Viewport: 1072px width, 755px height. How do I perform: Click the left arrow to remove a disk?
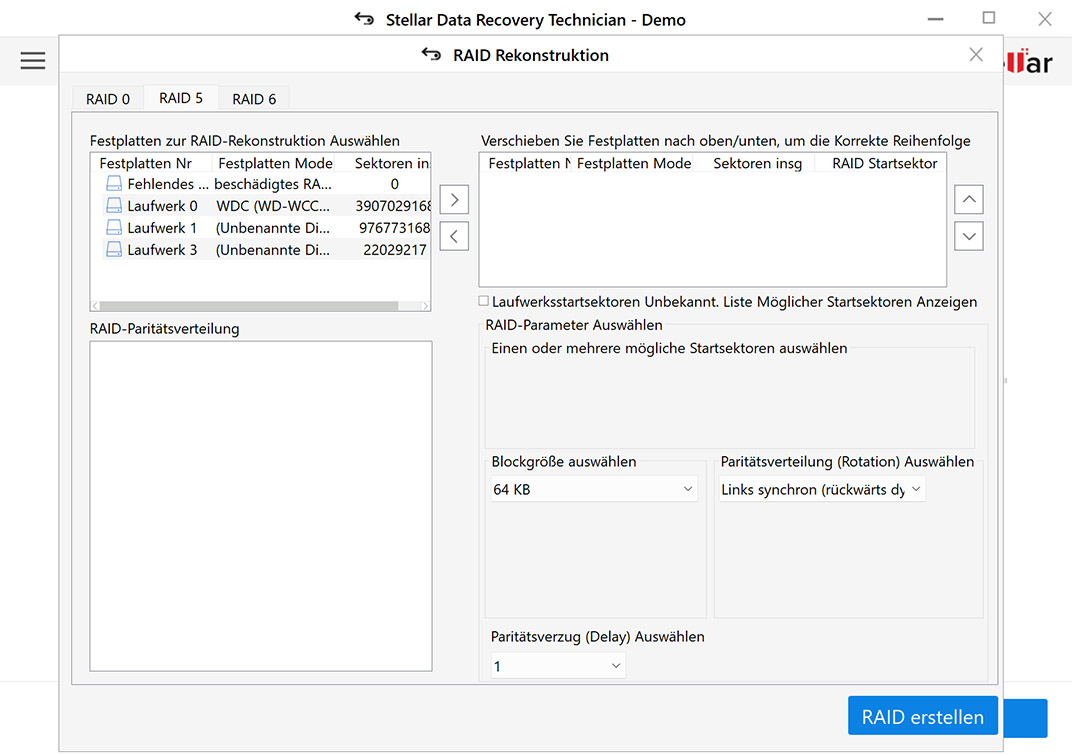454,236
